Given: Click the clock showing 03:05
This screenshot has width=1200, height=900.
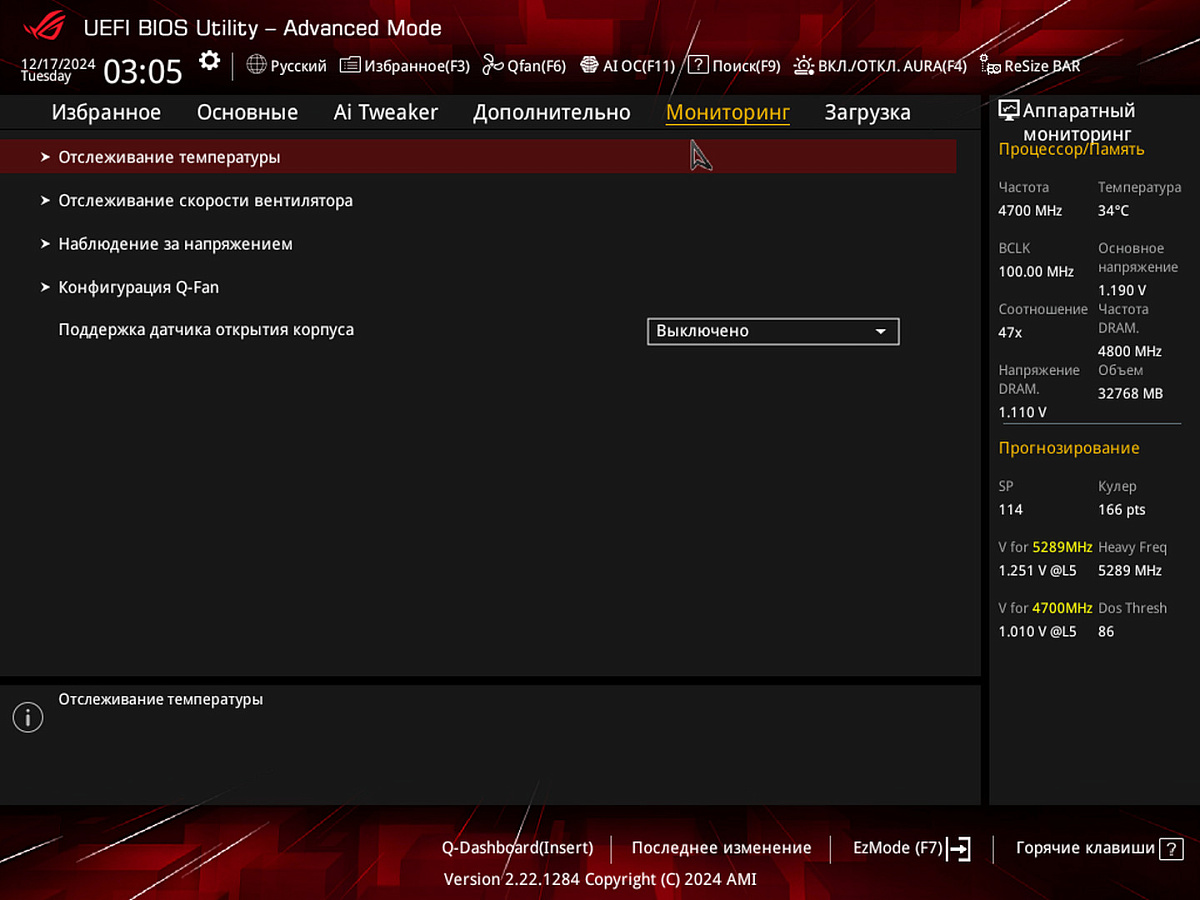Looking at the screenshot, I should coord(143,72).
